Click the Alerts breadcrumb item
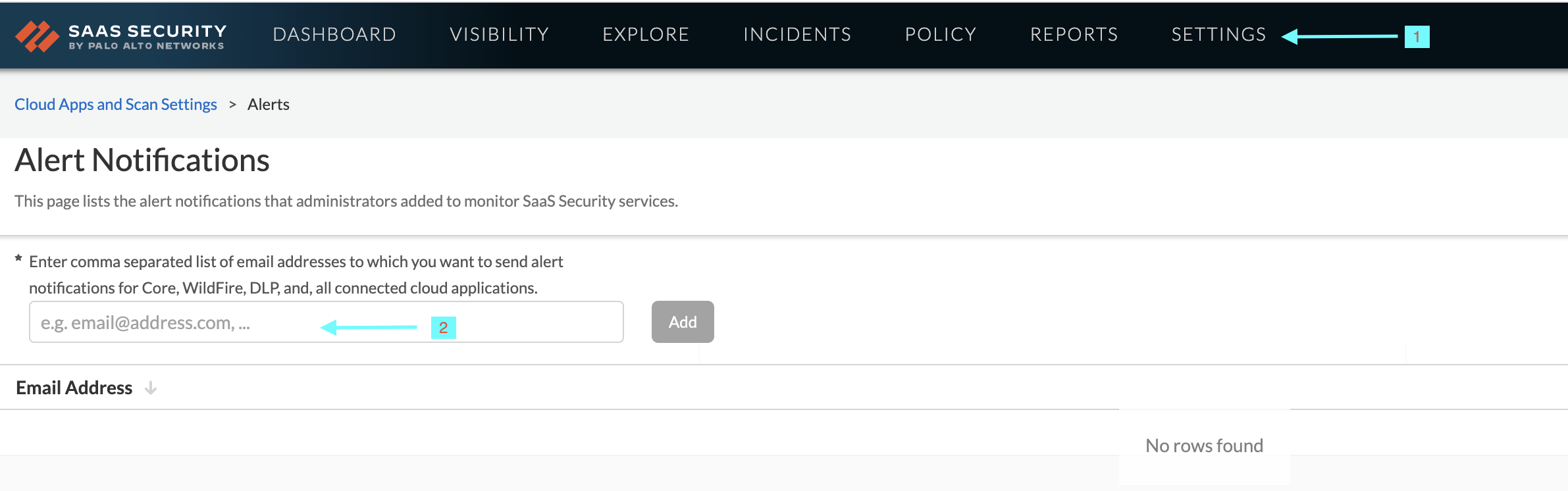The image size is (1568, 491). [x=269, y=105]
